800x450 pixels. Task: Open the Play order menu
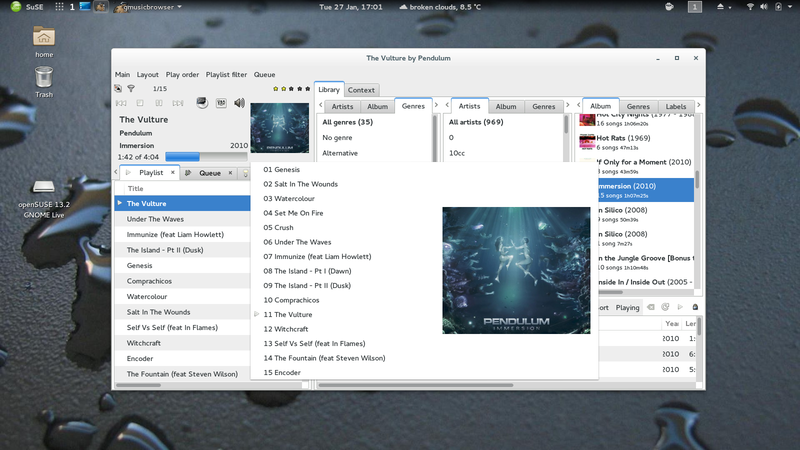coord(182,74)
